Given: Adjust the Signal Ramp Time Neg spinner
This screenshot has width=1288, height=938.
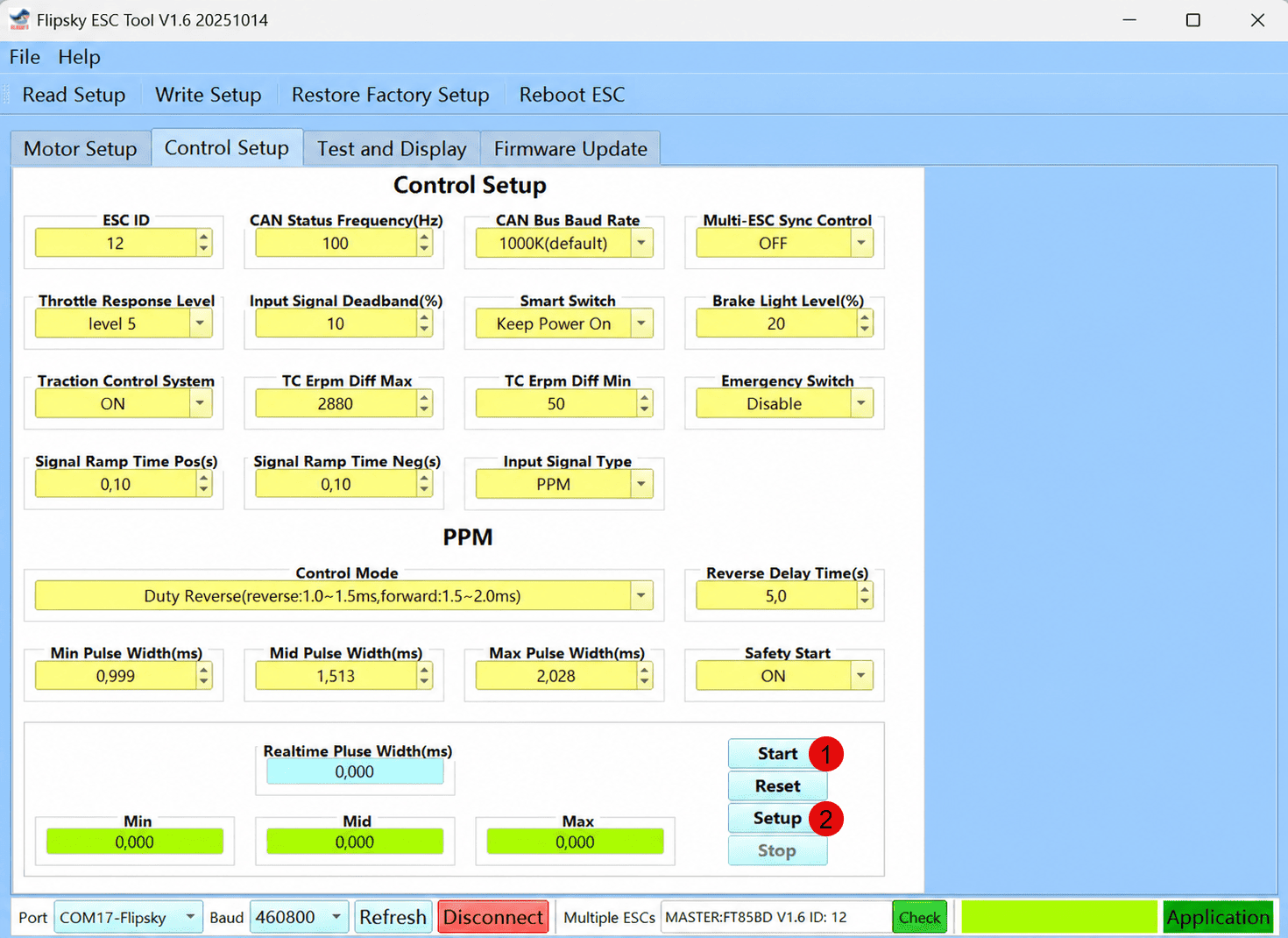Looking at the screenshot, I should 425,485.
